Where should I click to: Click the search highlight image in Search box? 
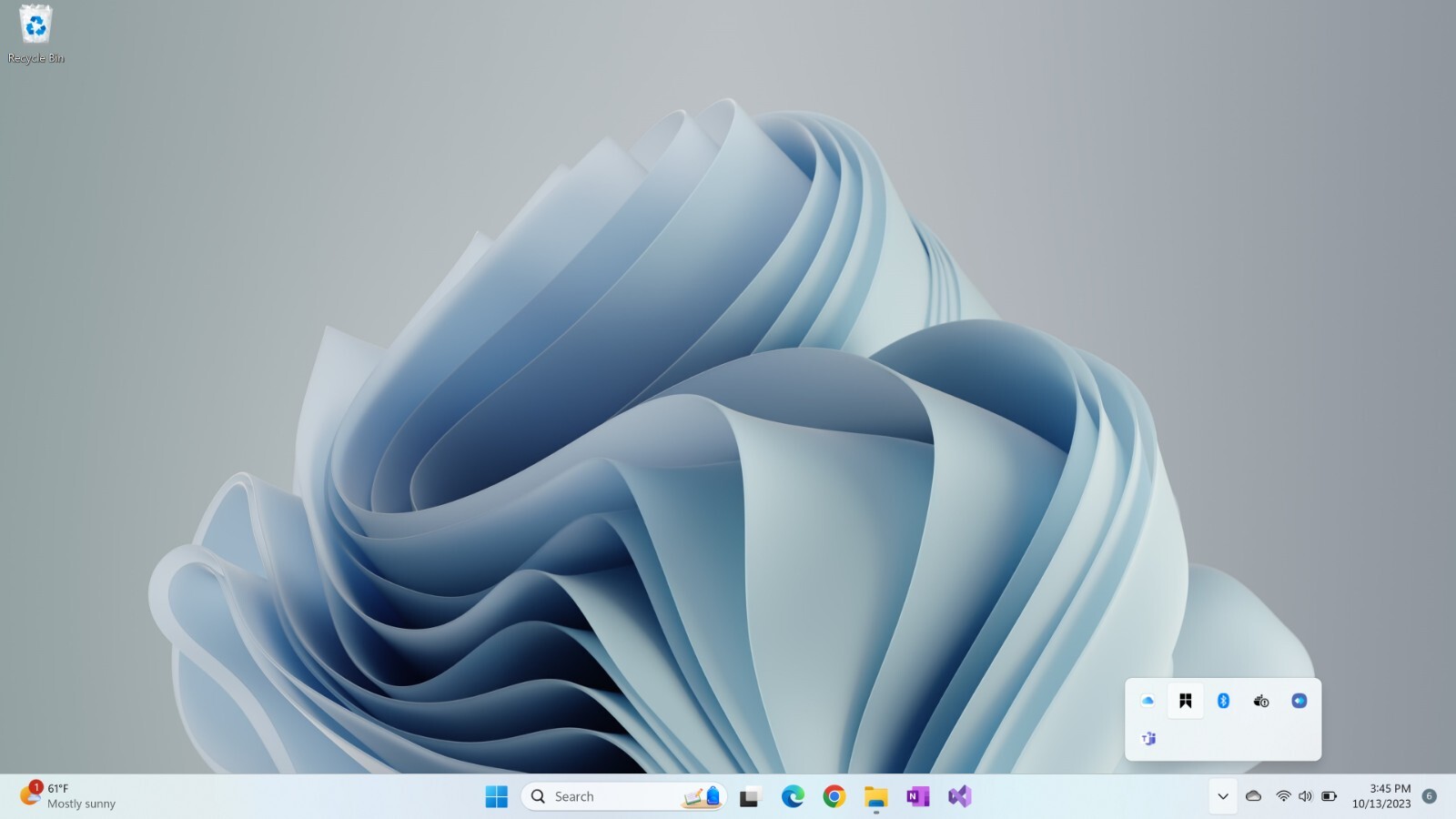(x=702, y=796)
